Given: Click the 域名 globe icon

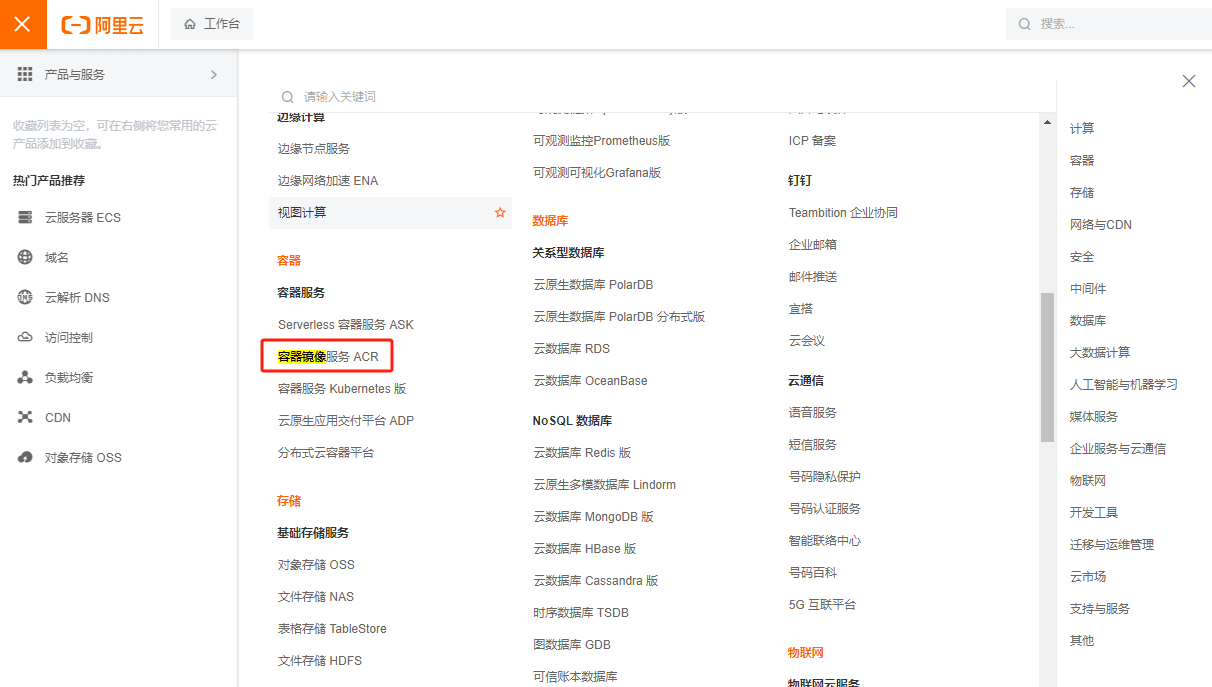Looking at the screenshot, I should [25, 257].
